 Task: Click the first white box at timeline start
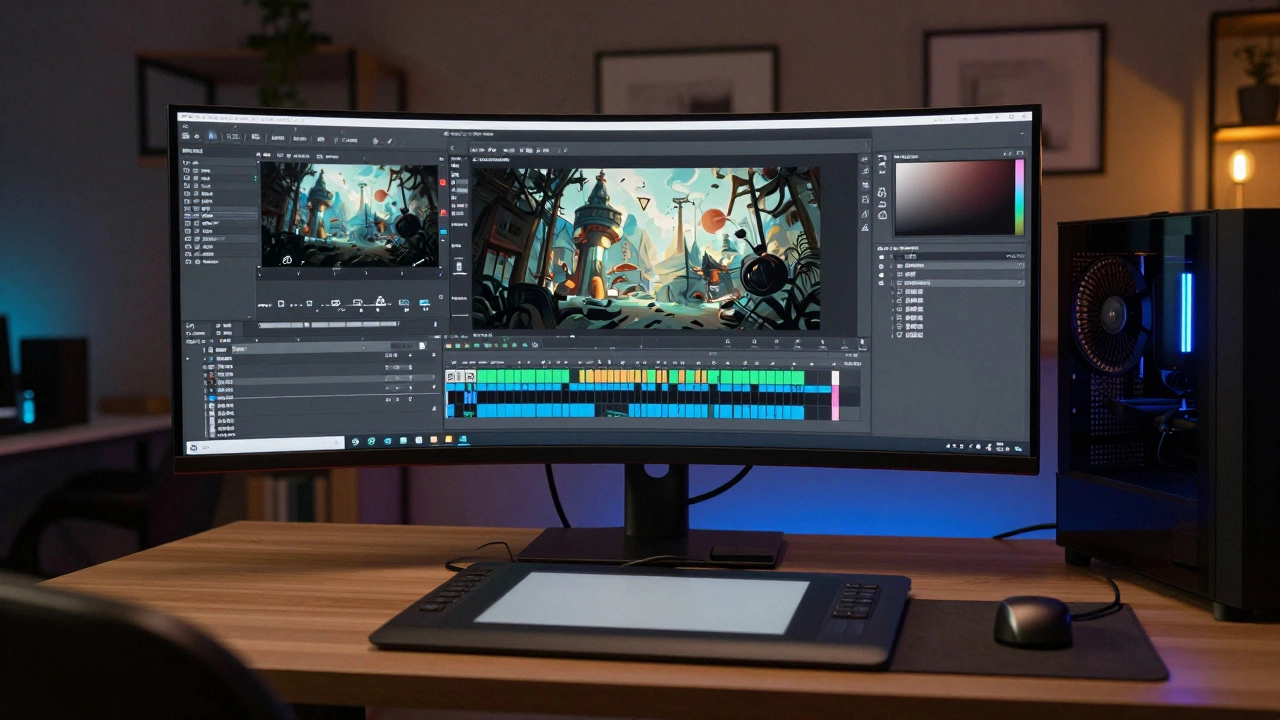click(451, 377)
